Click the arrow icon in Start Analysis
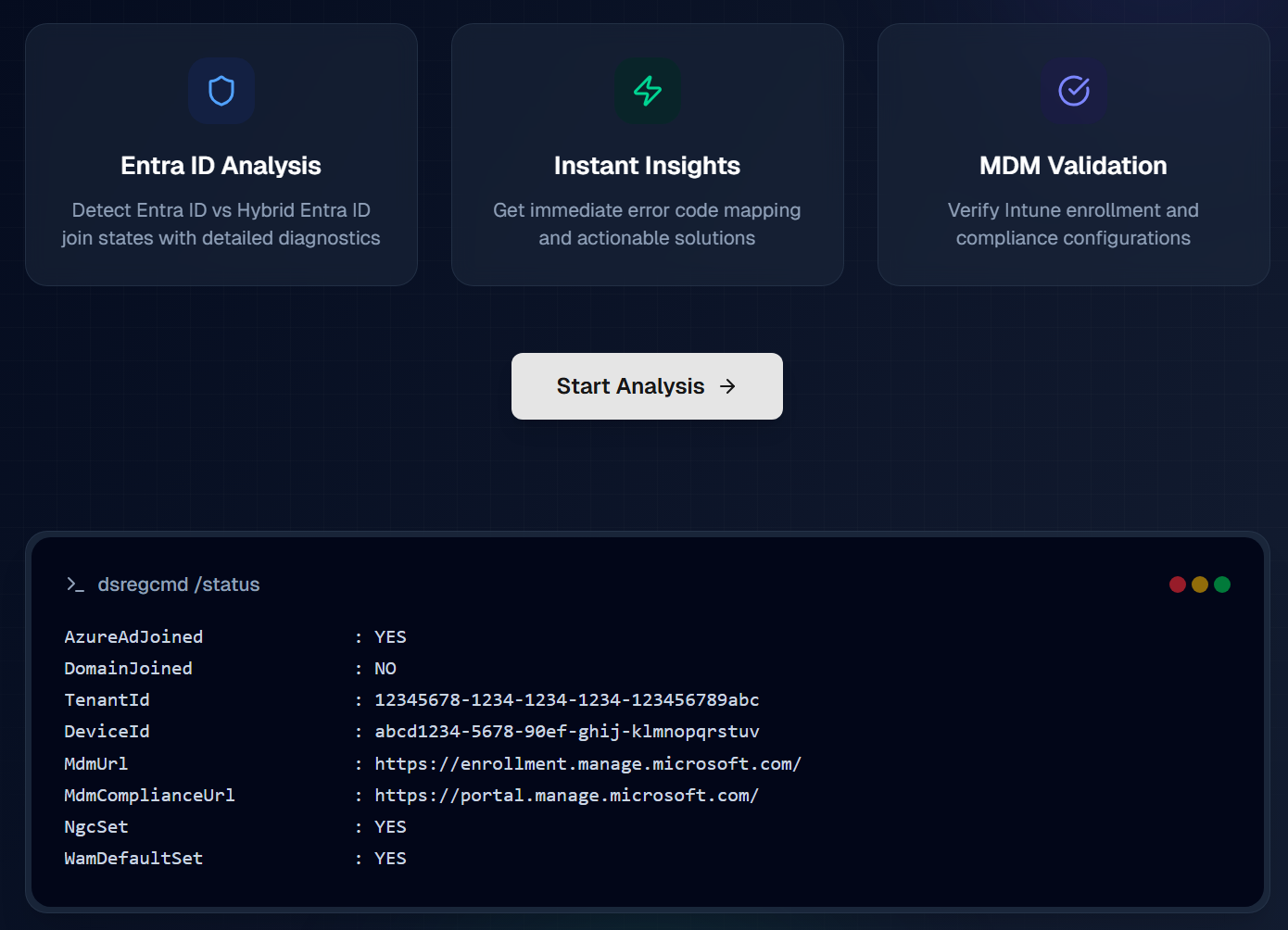 point(728,386)
